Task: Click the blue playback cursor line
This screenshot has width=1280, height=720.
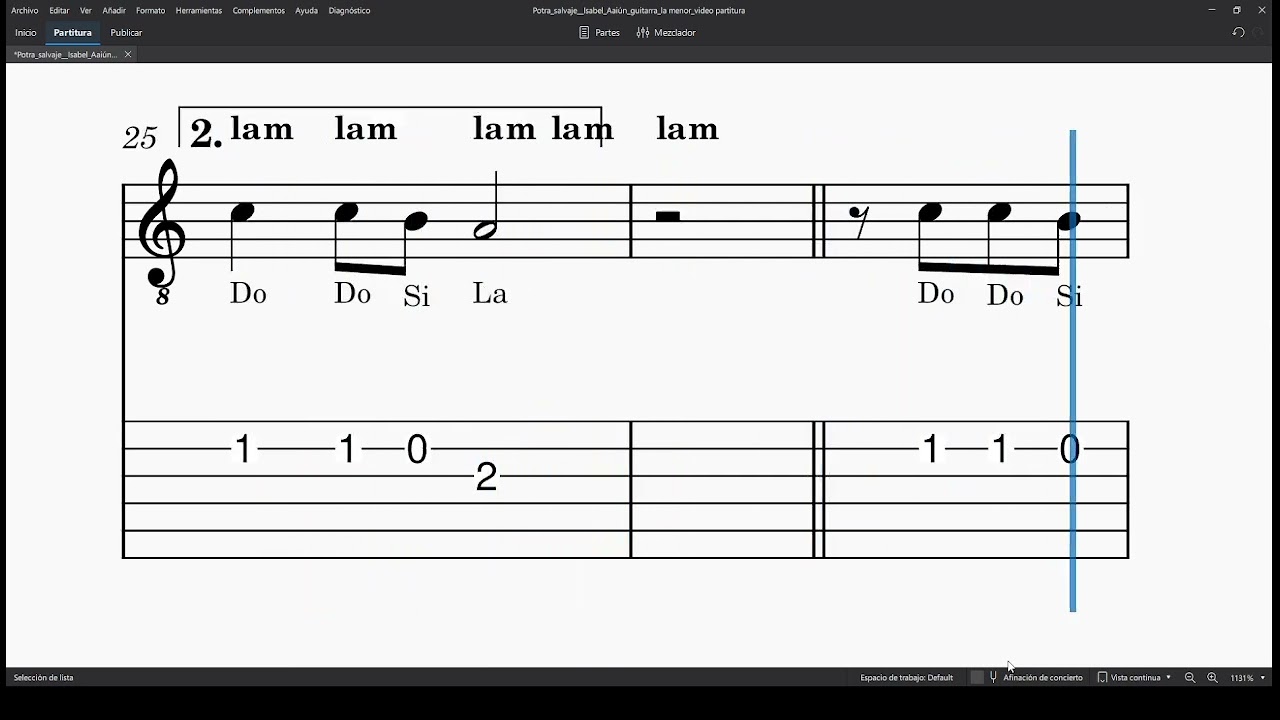Action: point(1073,370)
